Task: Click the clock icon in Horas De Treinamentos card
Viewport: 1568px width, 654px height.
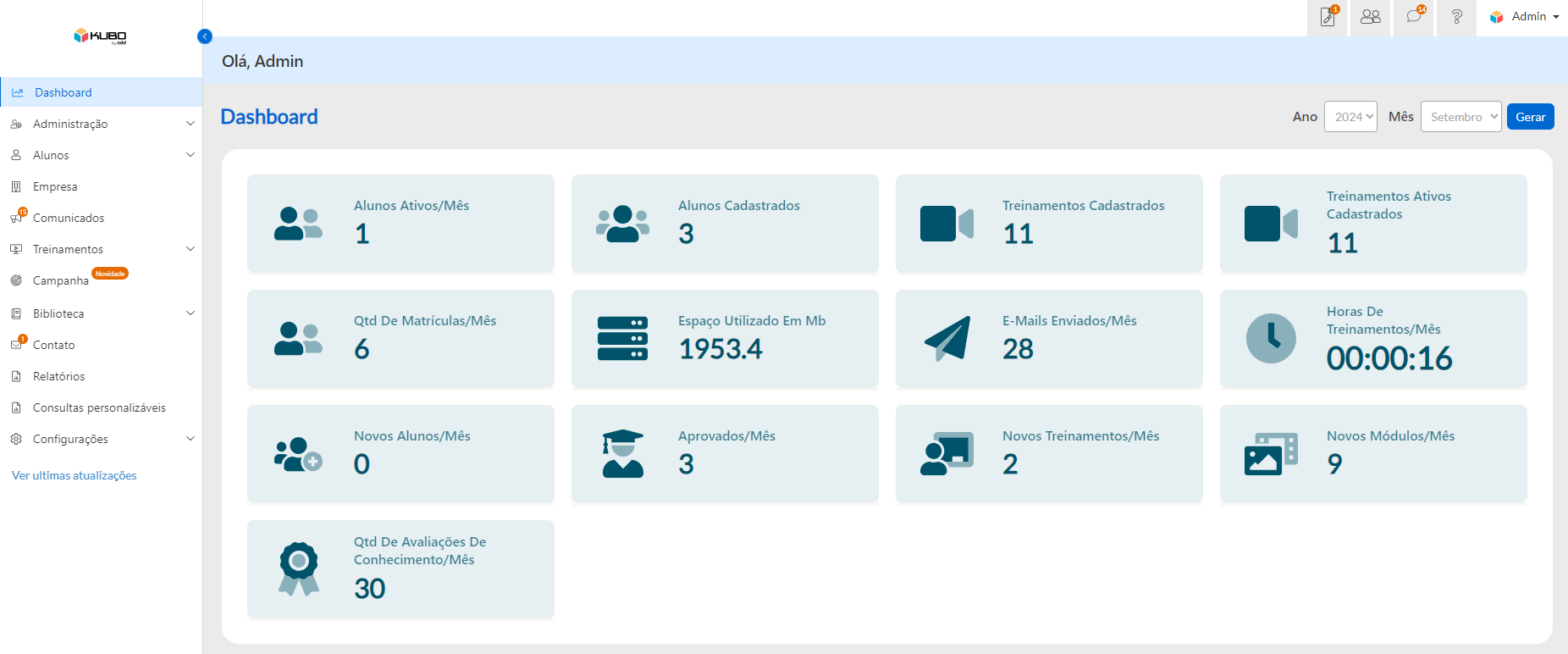Action: 1271,339
